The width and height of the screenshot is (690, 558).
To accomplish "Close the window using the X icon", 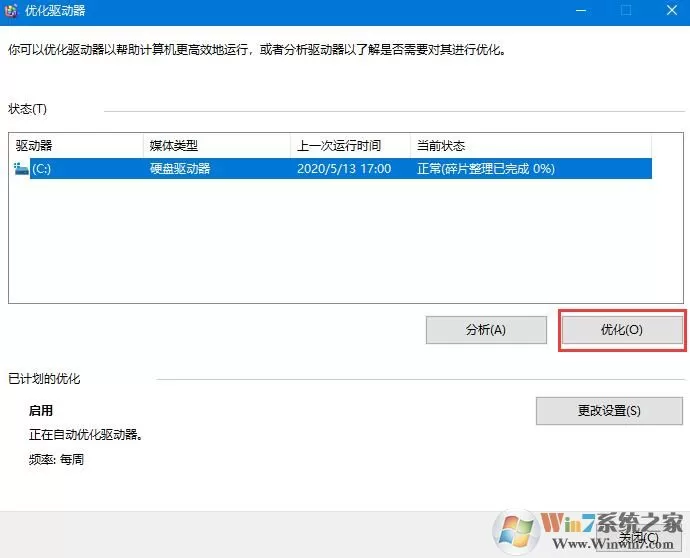I will (672, 11).
